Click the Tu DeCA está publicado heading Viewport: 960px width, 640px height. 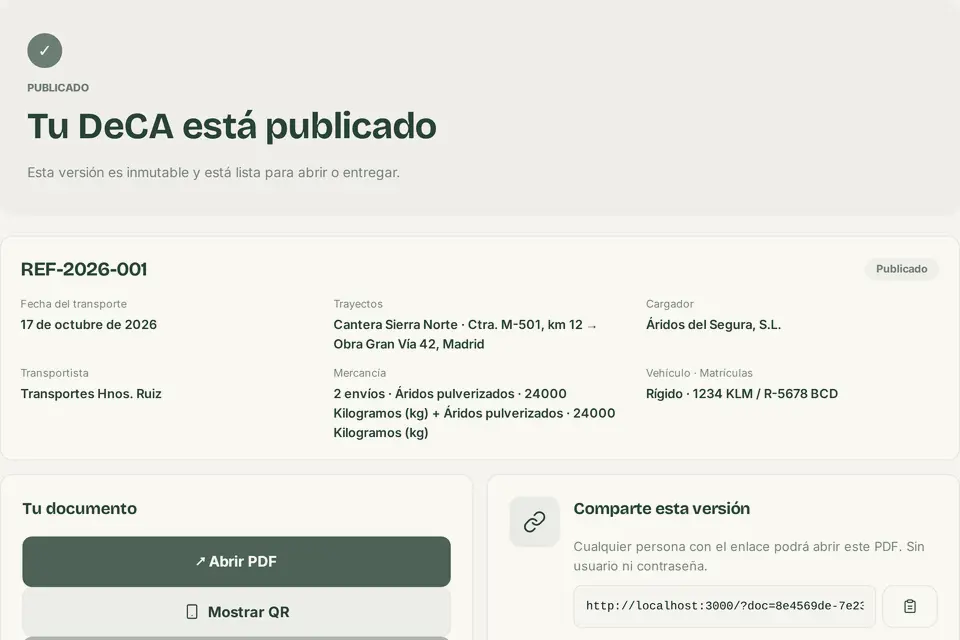232,127
